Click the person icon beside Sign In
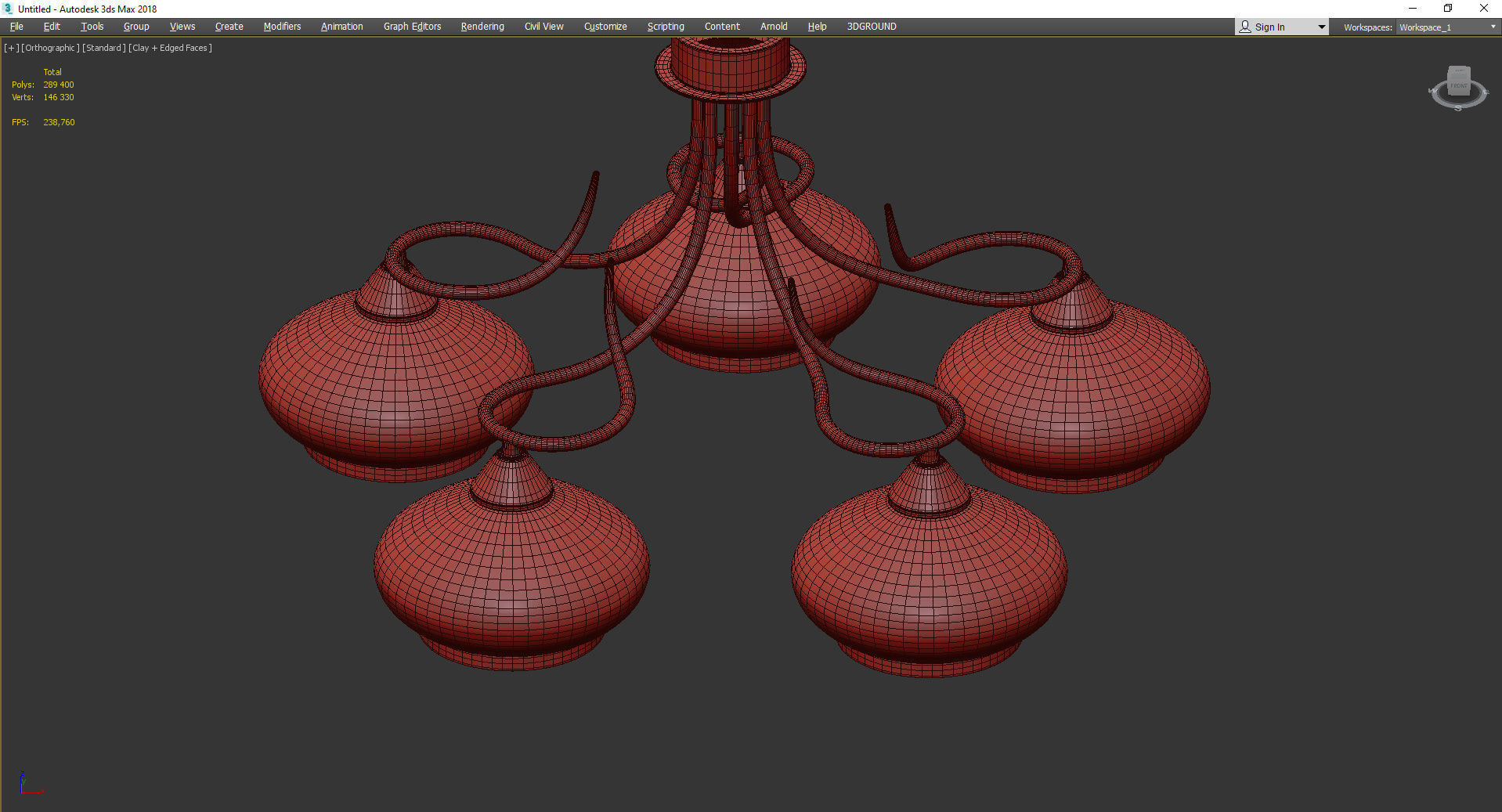The image size is (1502, 812). pyautogui.click(x=1245, y=27)
